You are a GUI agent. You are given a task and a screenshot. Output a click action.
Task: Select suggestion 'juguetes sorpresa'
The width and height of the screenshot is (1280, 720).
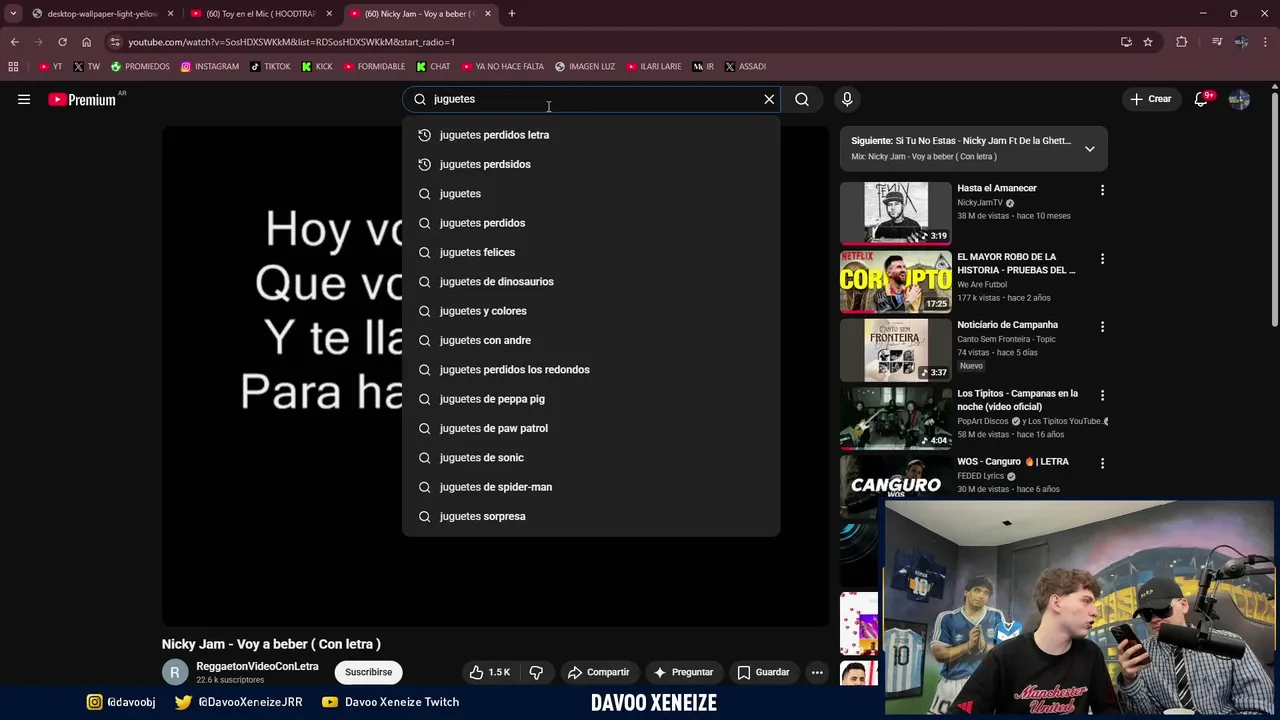click(x=591, y=516)
